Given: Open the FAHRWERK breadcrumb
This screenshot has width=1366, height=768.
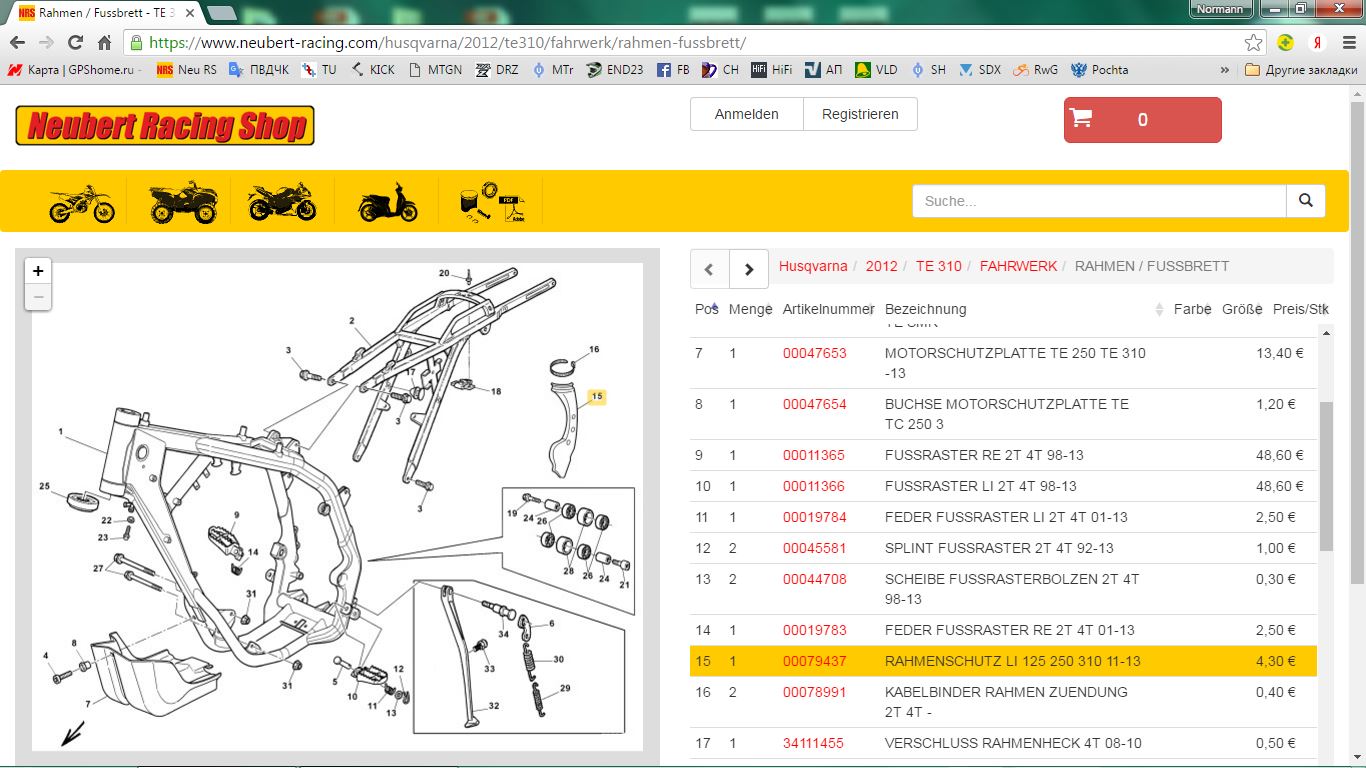Looking at the screenshot, I should pyautogui.click(x=1018, y=266).
